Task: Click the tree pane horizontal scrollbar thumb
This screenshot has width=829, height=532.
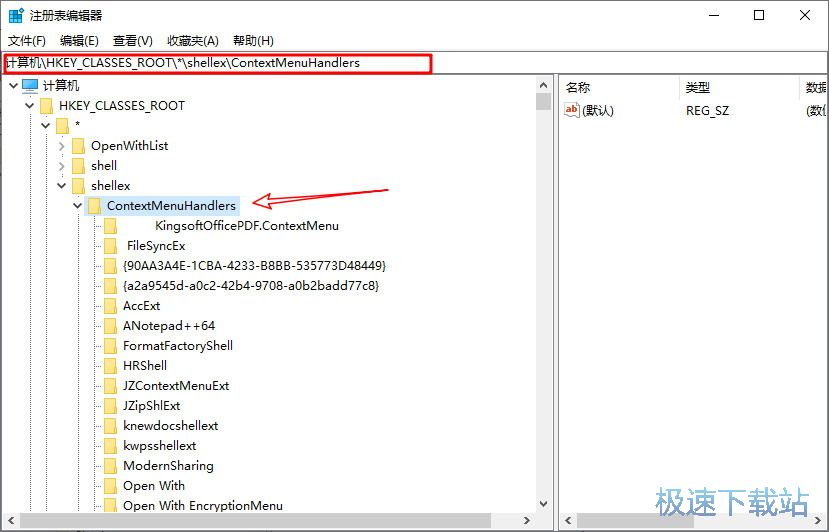Action: 255,520
